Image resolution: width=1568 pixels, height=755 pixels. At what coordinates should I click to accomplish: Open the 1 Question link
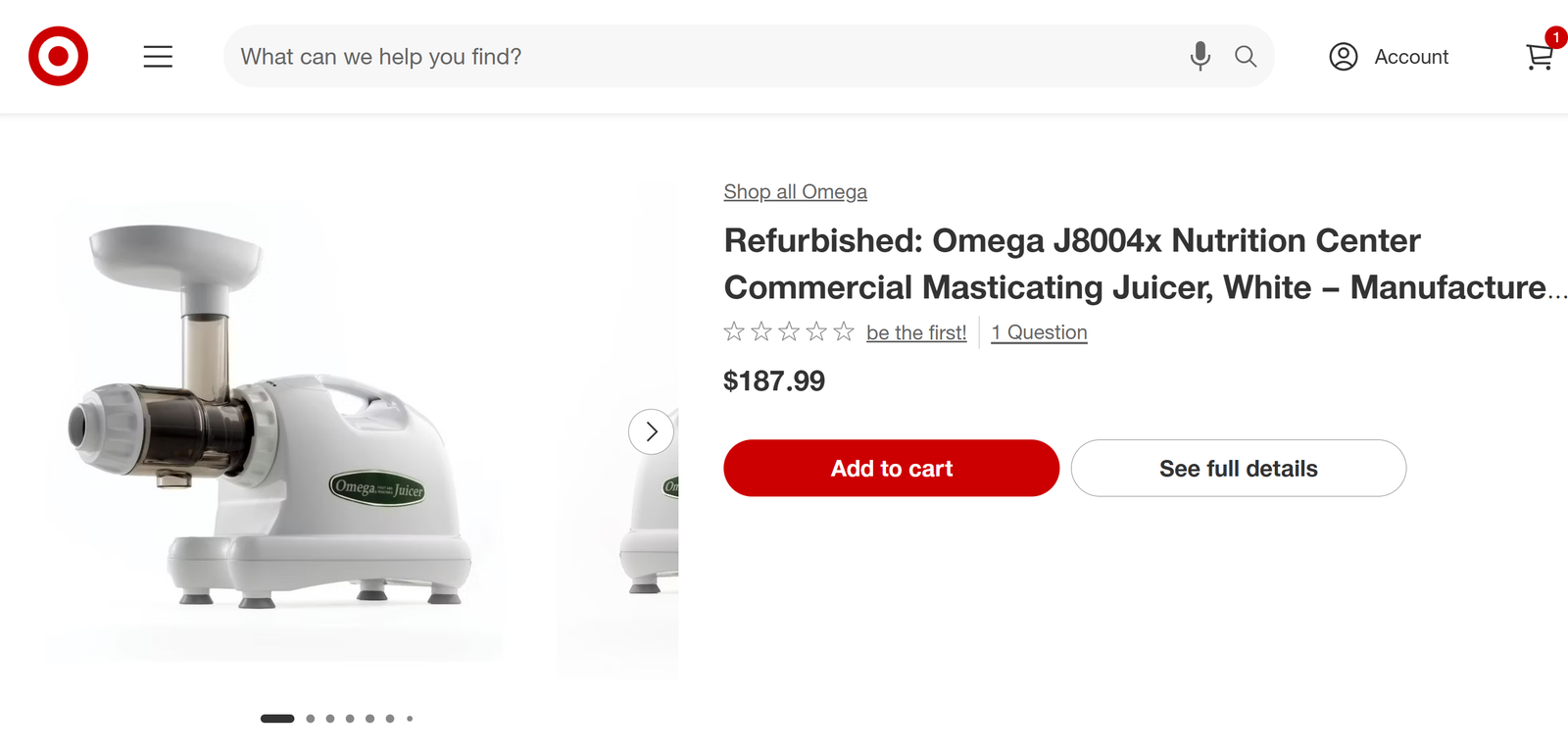[1039, 332]
